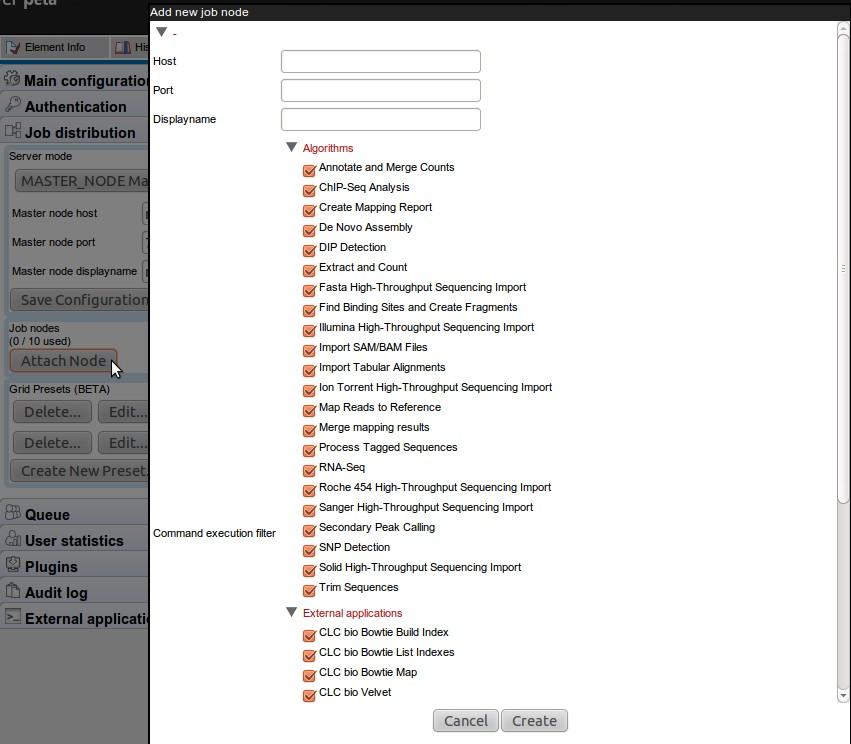The height and width of the screenshot is (744, 851).
Task: Click the History tab book icon
Action: coord(123,48)
